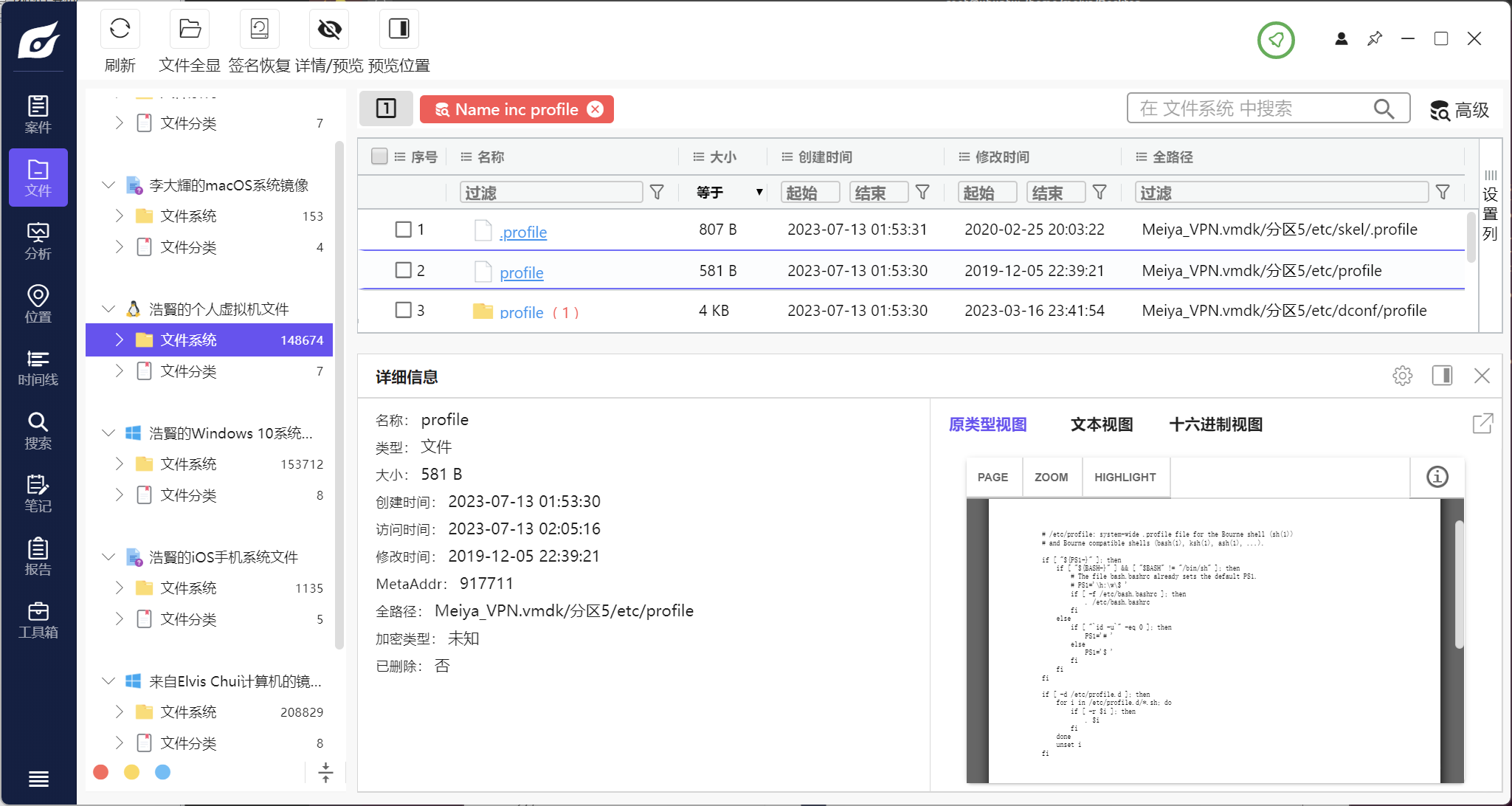Switch to the 十六进制视图 tab
The height and width of the screenshot is (806, 1512).
tap(1215, 424)
